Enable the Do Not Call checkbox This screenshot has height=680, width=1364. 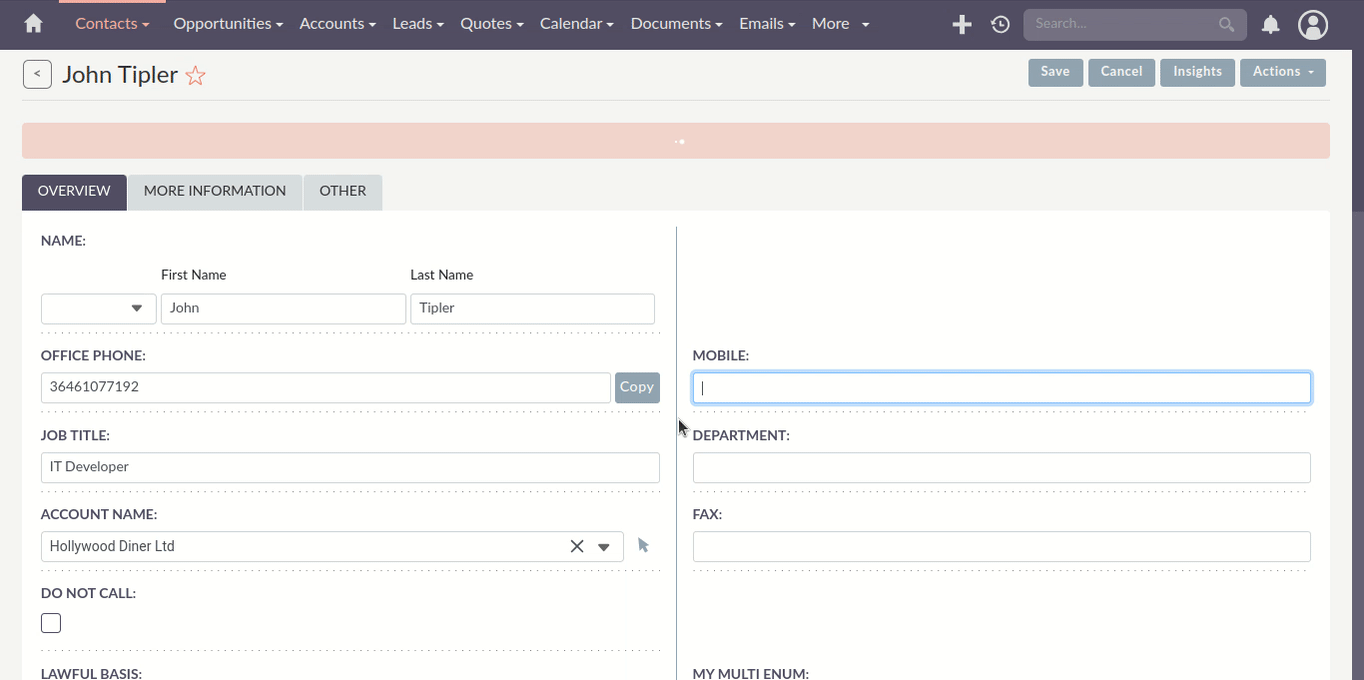click(x=50, y=622)
